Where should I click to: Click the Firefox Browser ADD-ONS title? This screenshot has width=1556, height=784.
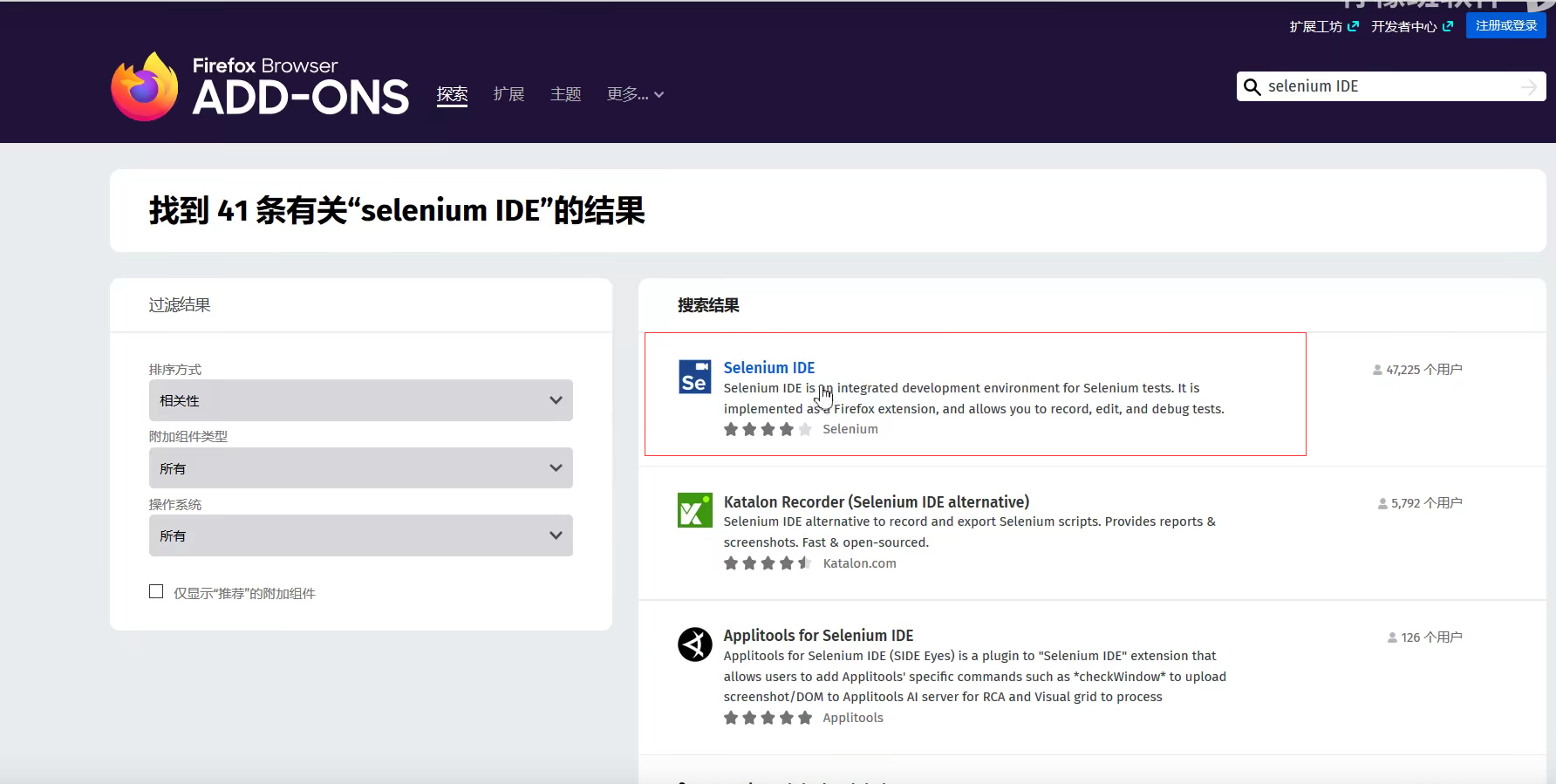click(300, 87)
